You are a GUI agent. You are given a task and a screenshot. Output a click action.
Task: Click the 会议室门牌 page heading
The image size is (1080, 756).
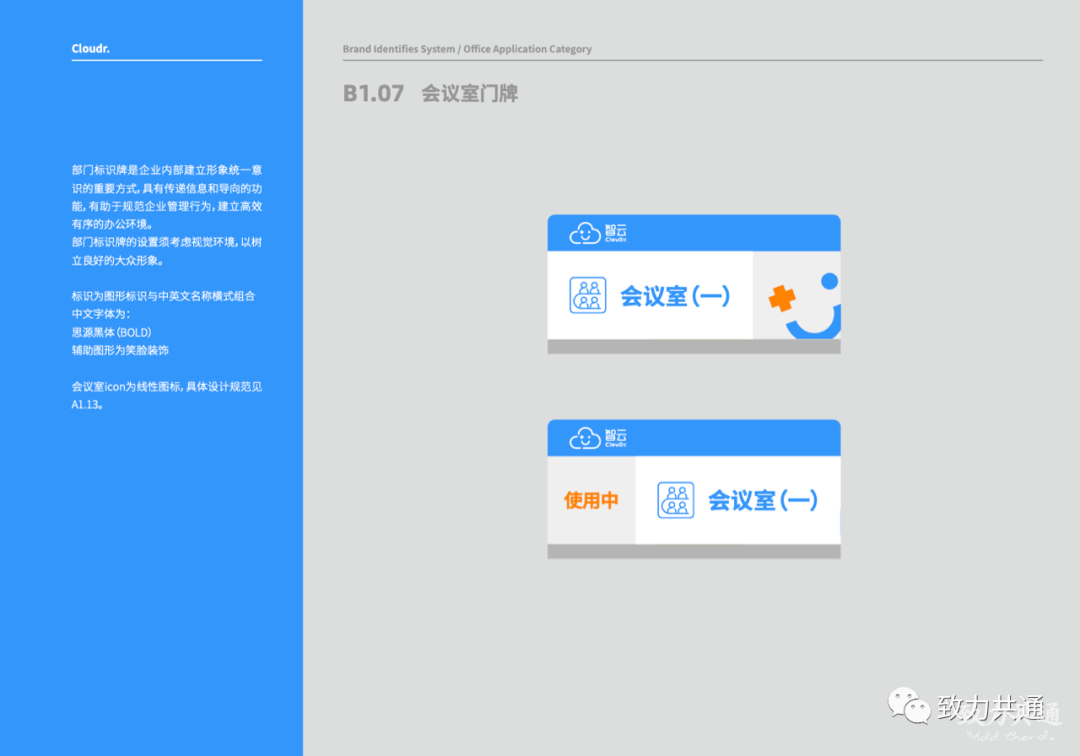click(469, 94)
